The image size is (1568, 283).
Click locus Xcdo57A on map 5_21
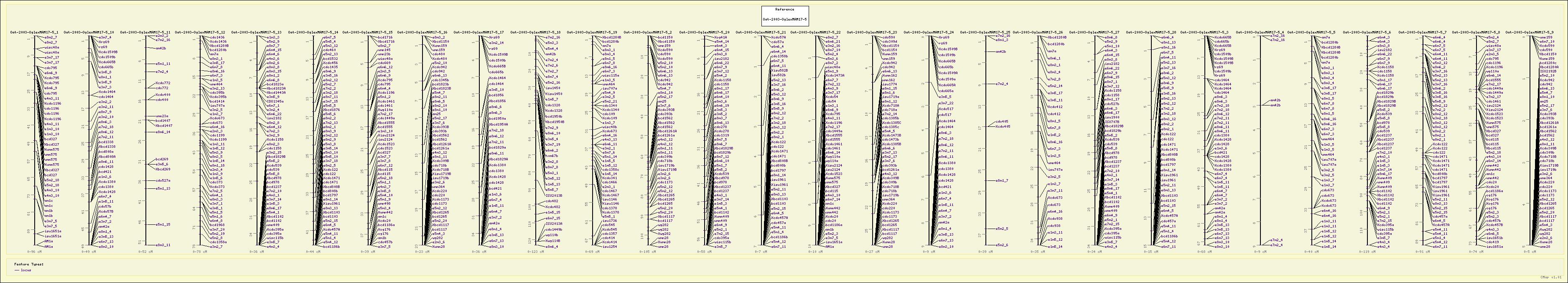tap(779, 36)
